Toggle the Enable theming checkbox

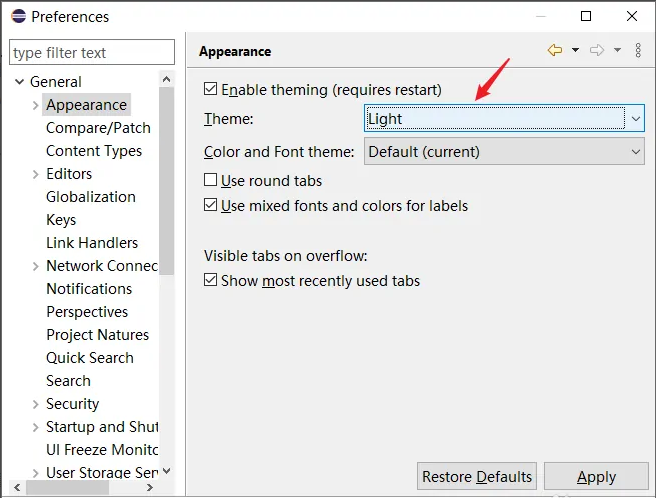click(211, 89)
